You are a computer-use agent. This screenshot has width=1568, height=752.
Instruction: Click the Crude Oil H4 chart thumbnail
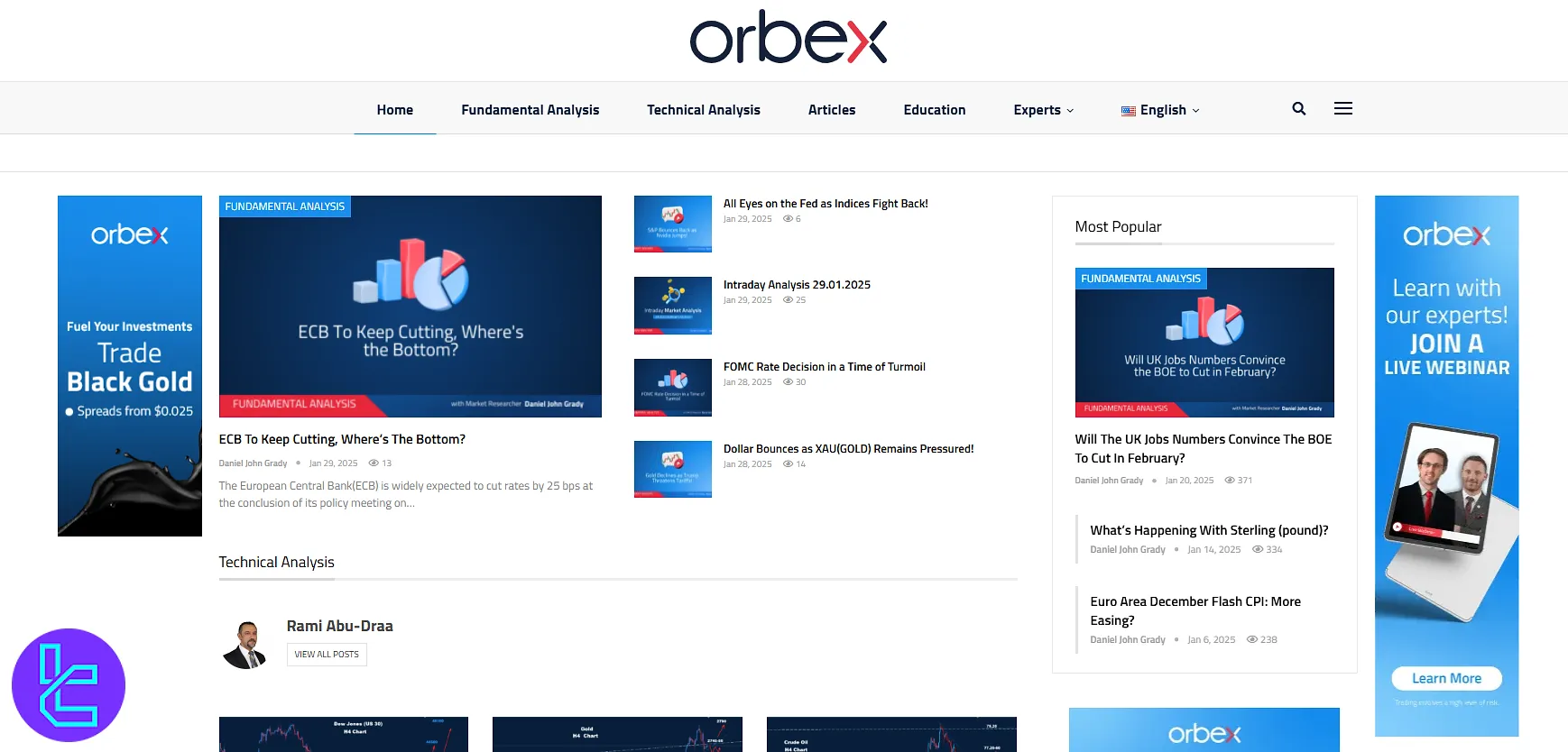(891, 735)
